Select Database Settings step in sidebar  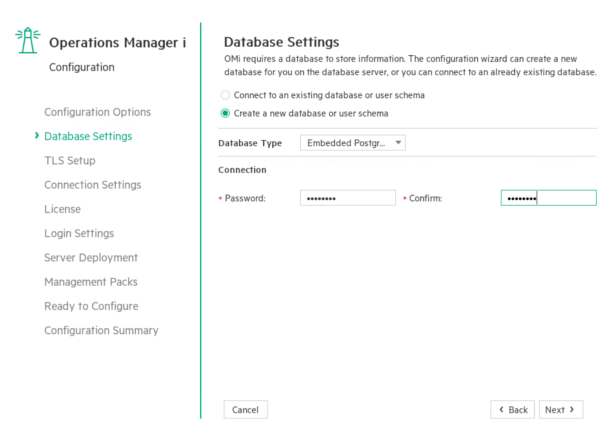pos(88,136)
